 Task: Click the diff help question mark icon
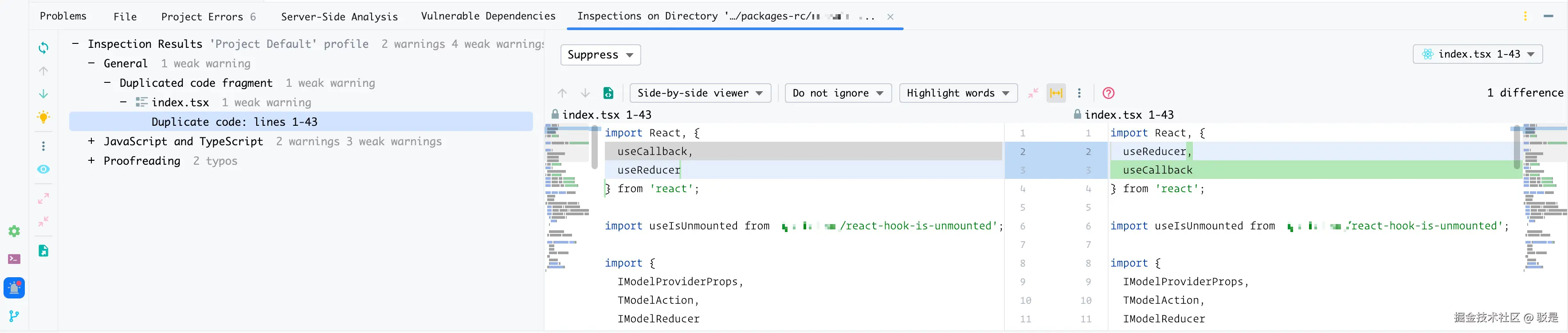coord(1109,93)
